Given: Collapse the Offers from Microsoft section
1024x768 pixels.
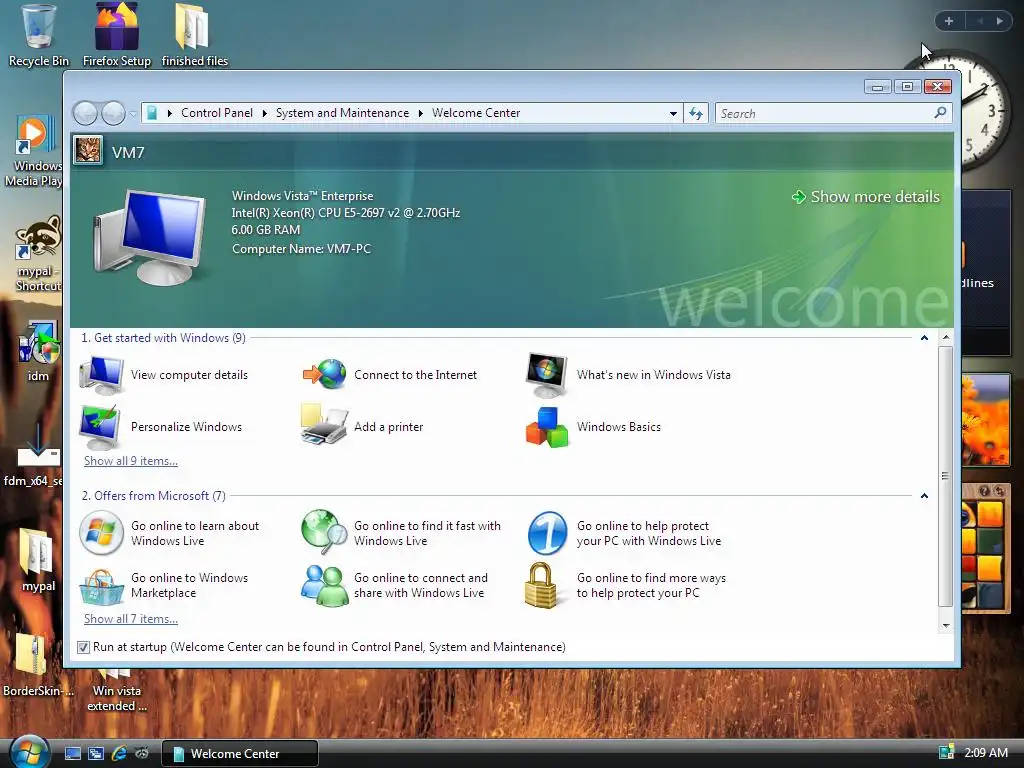Looking at the screenshot, I should (x=924, y=496).
